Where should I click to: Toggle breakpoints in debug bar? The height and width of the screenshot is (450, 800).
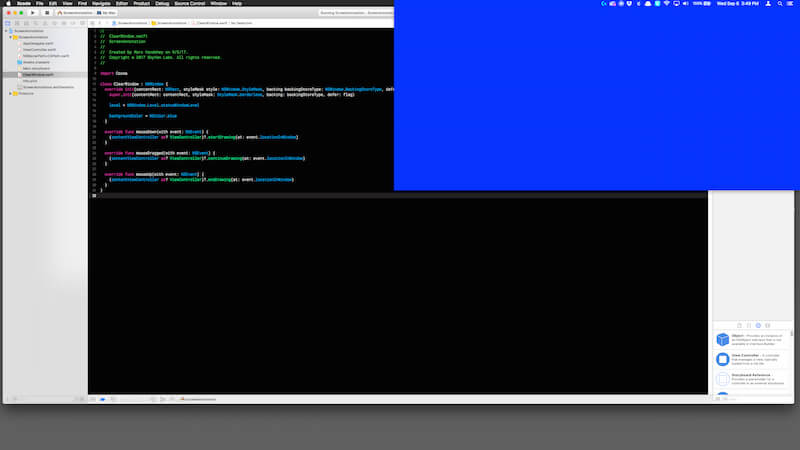click(103, 399)
